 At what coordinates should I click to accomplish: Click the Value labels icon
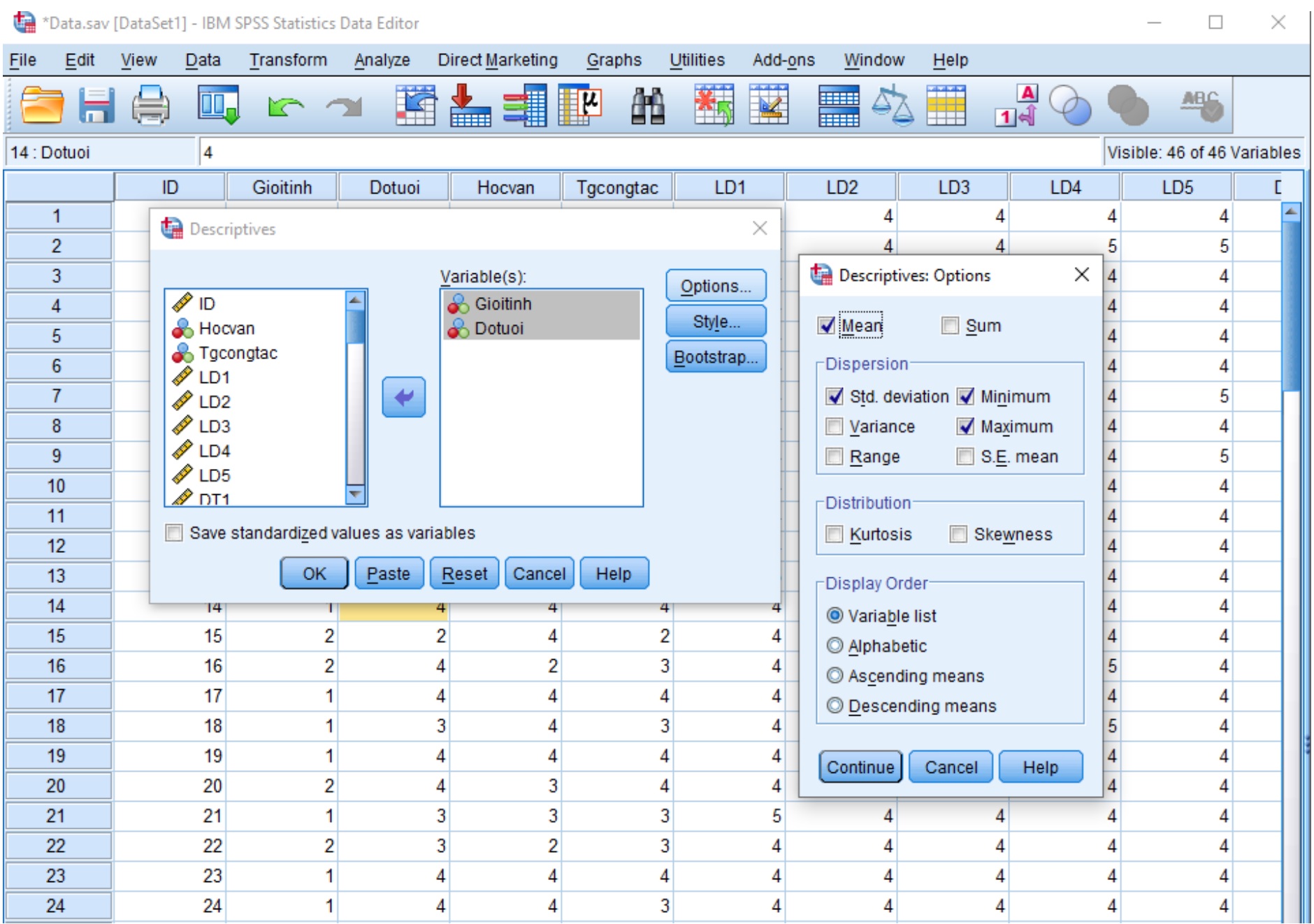tap(1017, 105)
